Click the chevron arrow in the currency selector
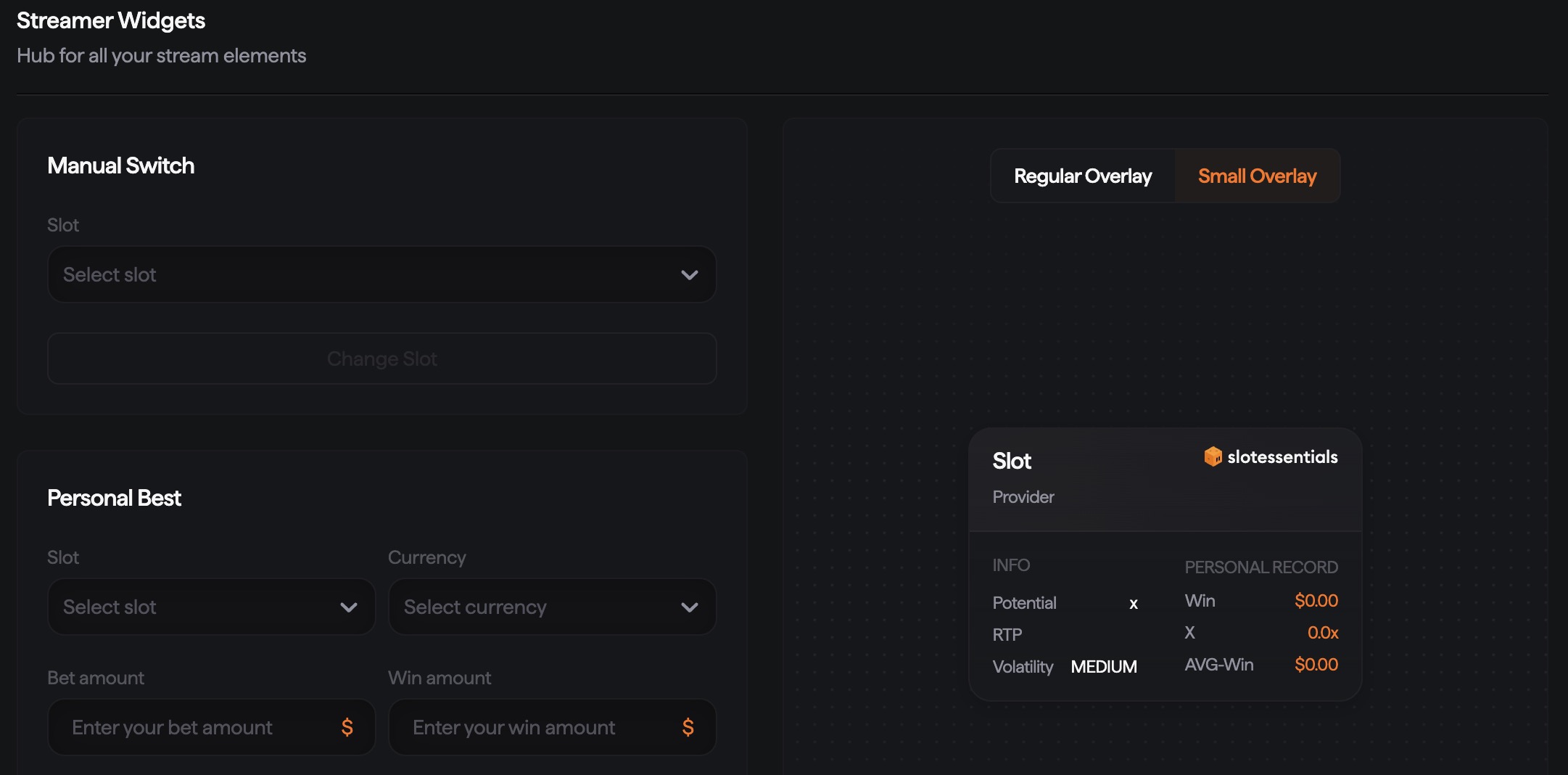The image size is (1568, 775). coord(689,607)
